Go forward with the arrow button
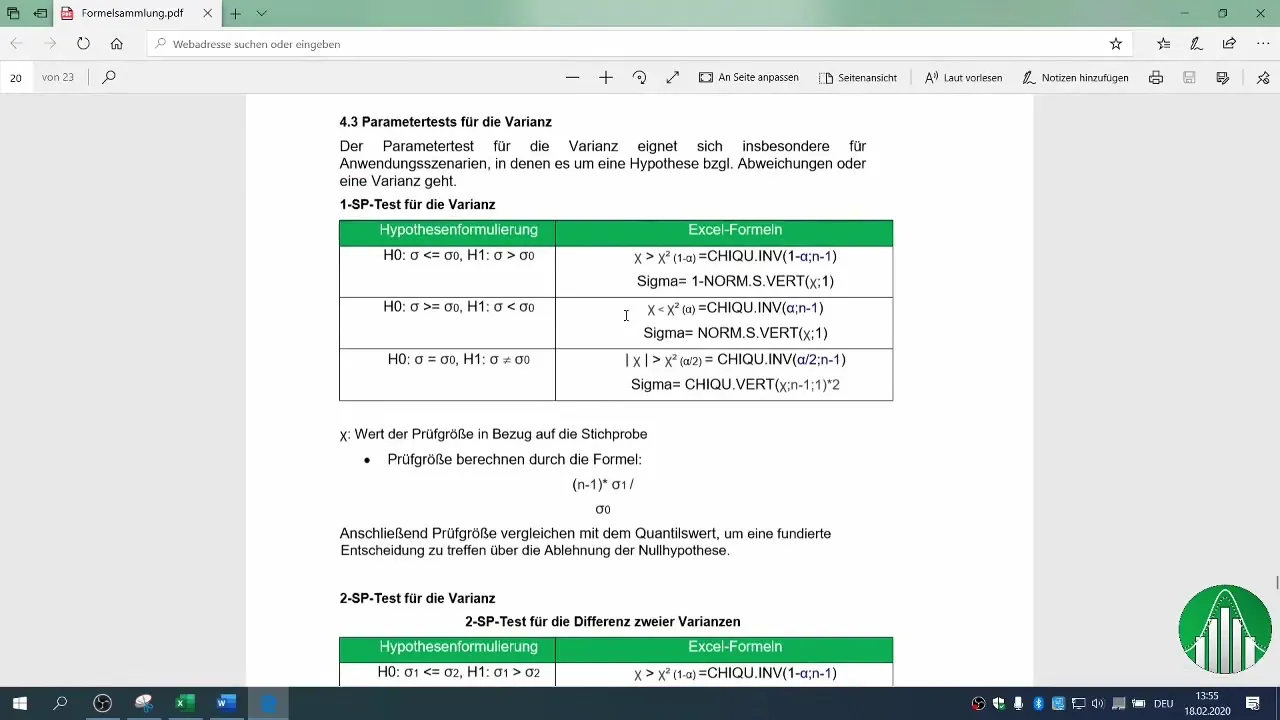Image resolution: width=1280 pixels, height=720 pixels. 49,44
